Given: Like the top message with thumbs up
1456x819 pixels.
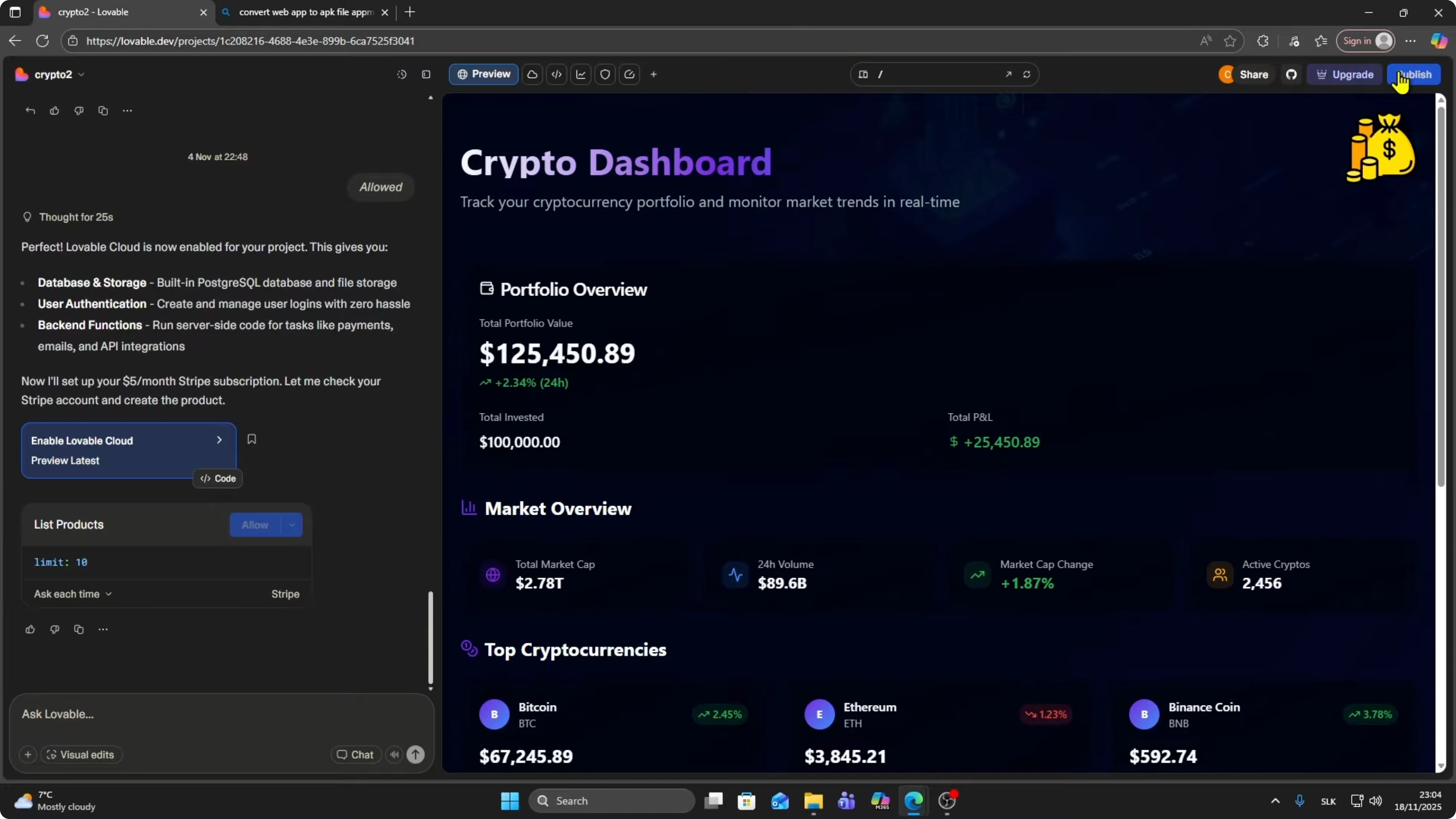Looking at the screenshot, I should pyautogui.click(x=54, y=111).
